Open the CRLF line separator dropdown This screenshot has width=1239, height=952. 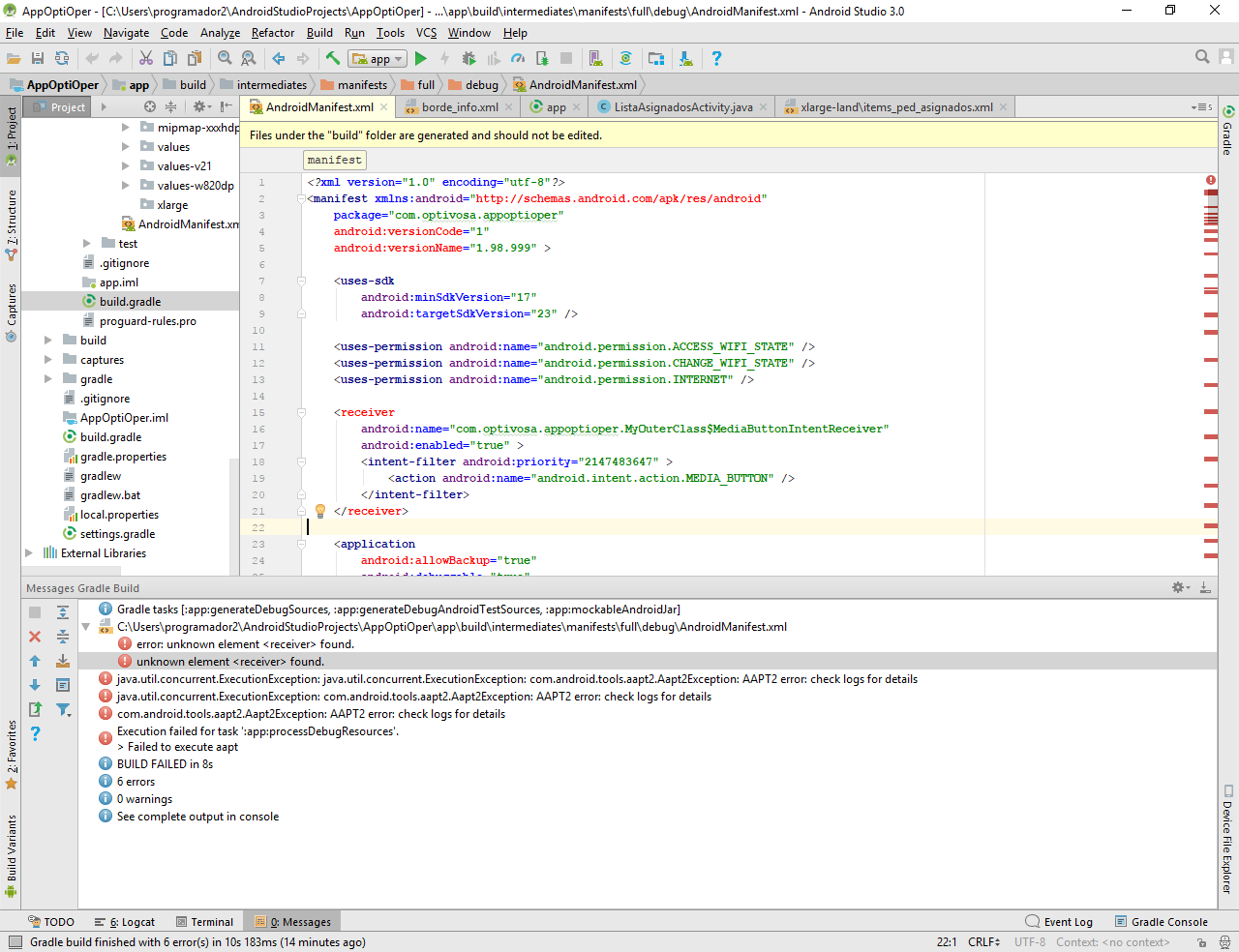click(x=983, y=942)
